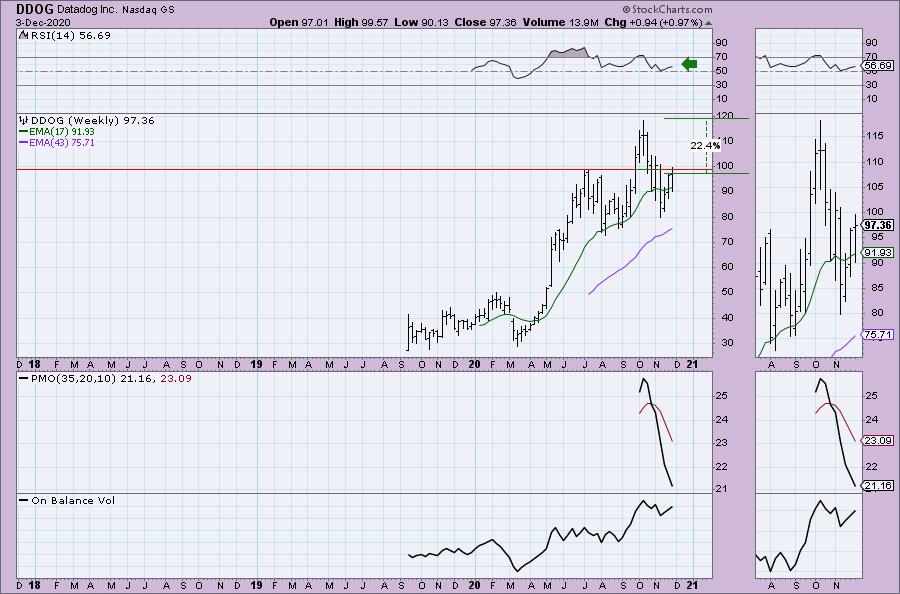Click the Close 97.36 header value
Screen dimensions: 900x594
coord(486,22)
